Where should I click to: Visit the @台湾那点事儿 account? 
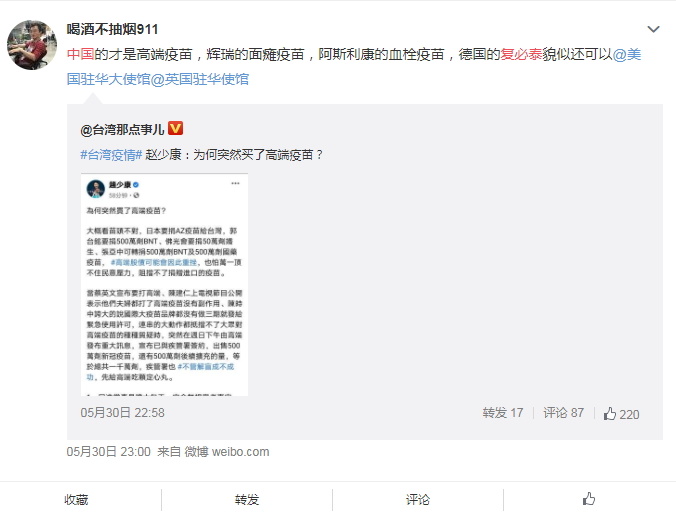coord(122,129)
